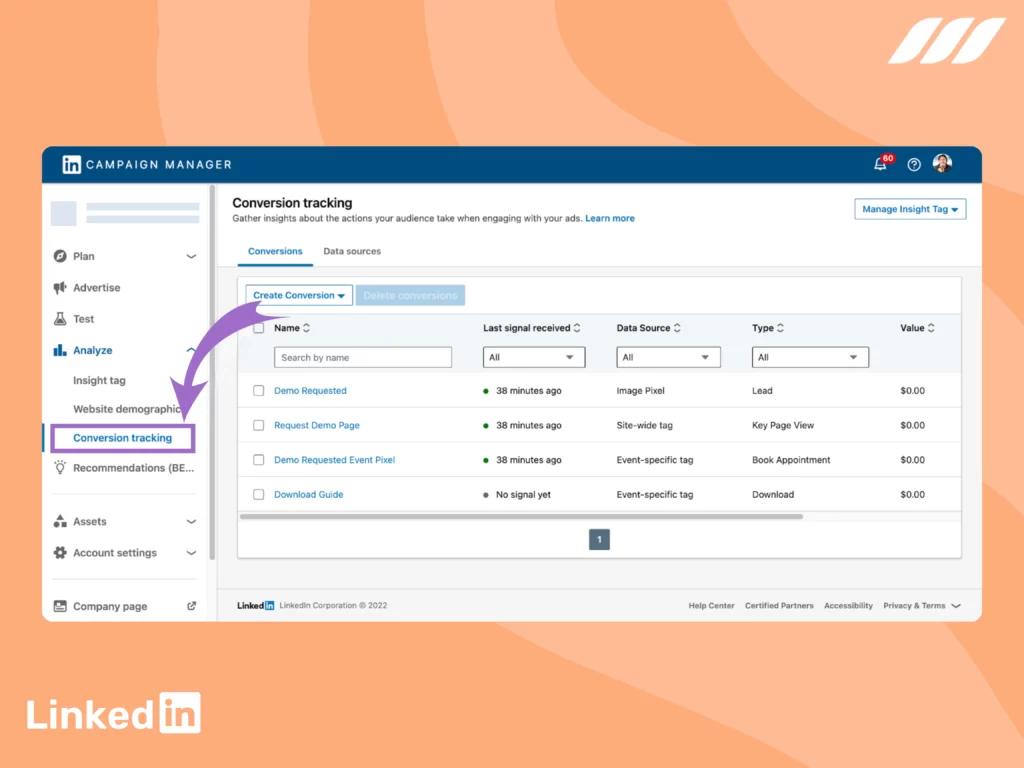This screenshot has height=768, width=1024.
Task: Check the select-all checkbox in the header
Action: coord(258,327)
